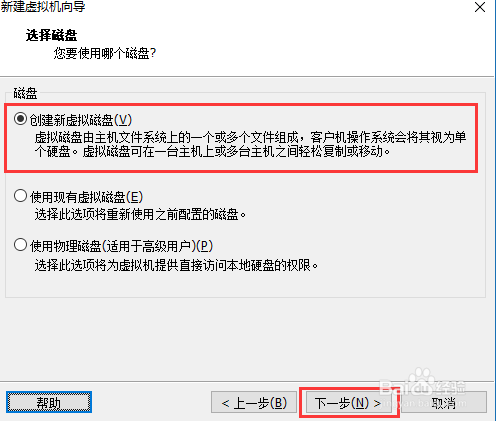The image size is (496, 421).
Task: Click description starting with 虚拟磁盘由主机文件系统
Action: pos(250,144)
